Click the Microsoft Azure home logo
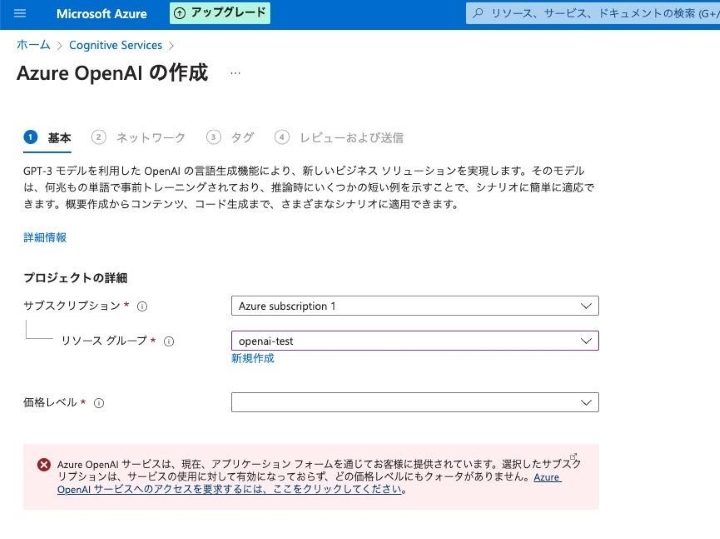The height and width of the screenshot is (539, 720). click(101, 14)
